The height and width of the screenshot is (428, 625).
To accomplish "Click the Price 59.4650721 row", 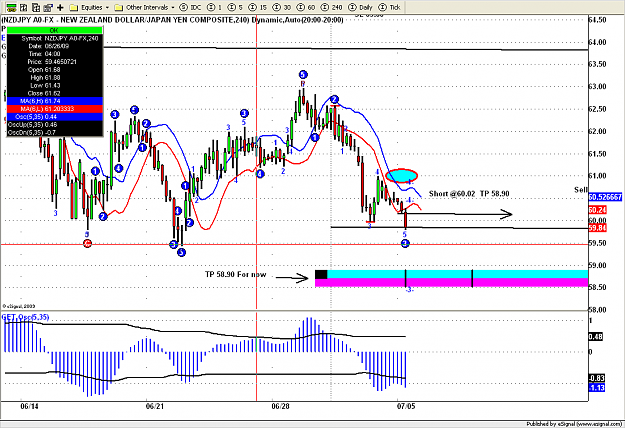I will (x=55, y=62).
